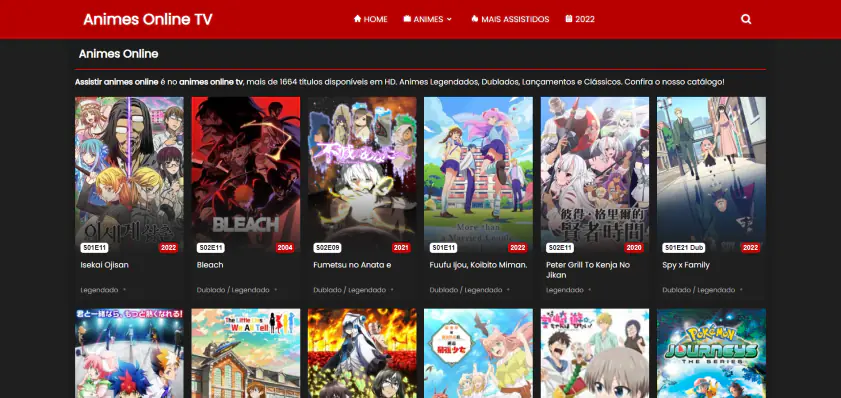This screenshot has width=841, height=398.
Task: Open the Bleach poster thumbnail
Action: pos(246,175)
